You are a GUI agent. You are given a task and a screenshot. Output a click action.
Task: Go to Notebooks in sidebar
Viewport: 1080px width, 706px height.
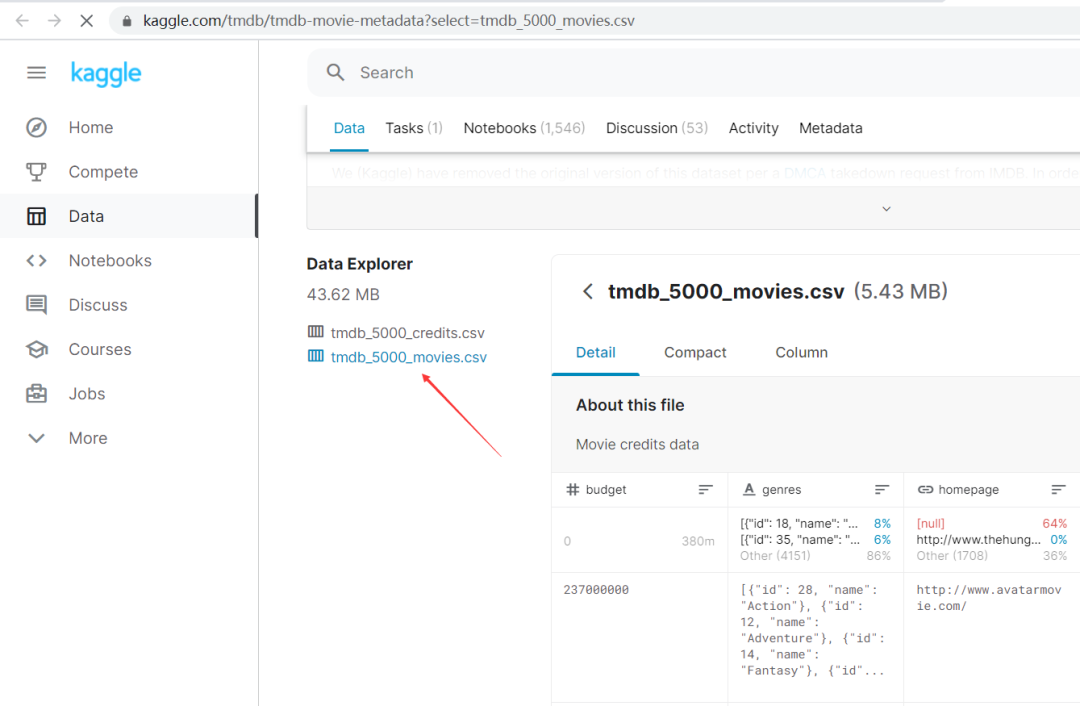110,260
